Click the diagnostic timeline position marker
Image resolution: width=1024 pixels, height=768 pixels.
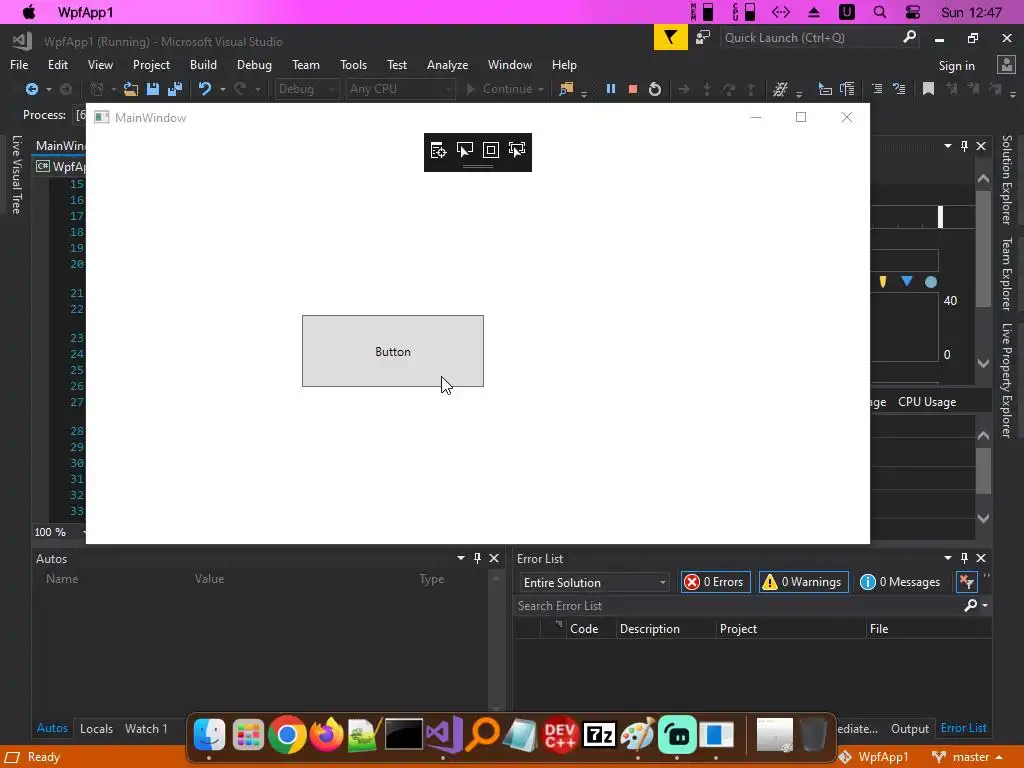point(940,217)
